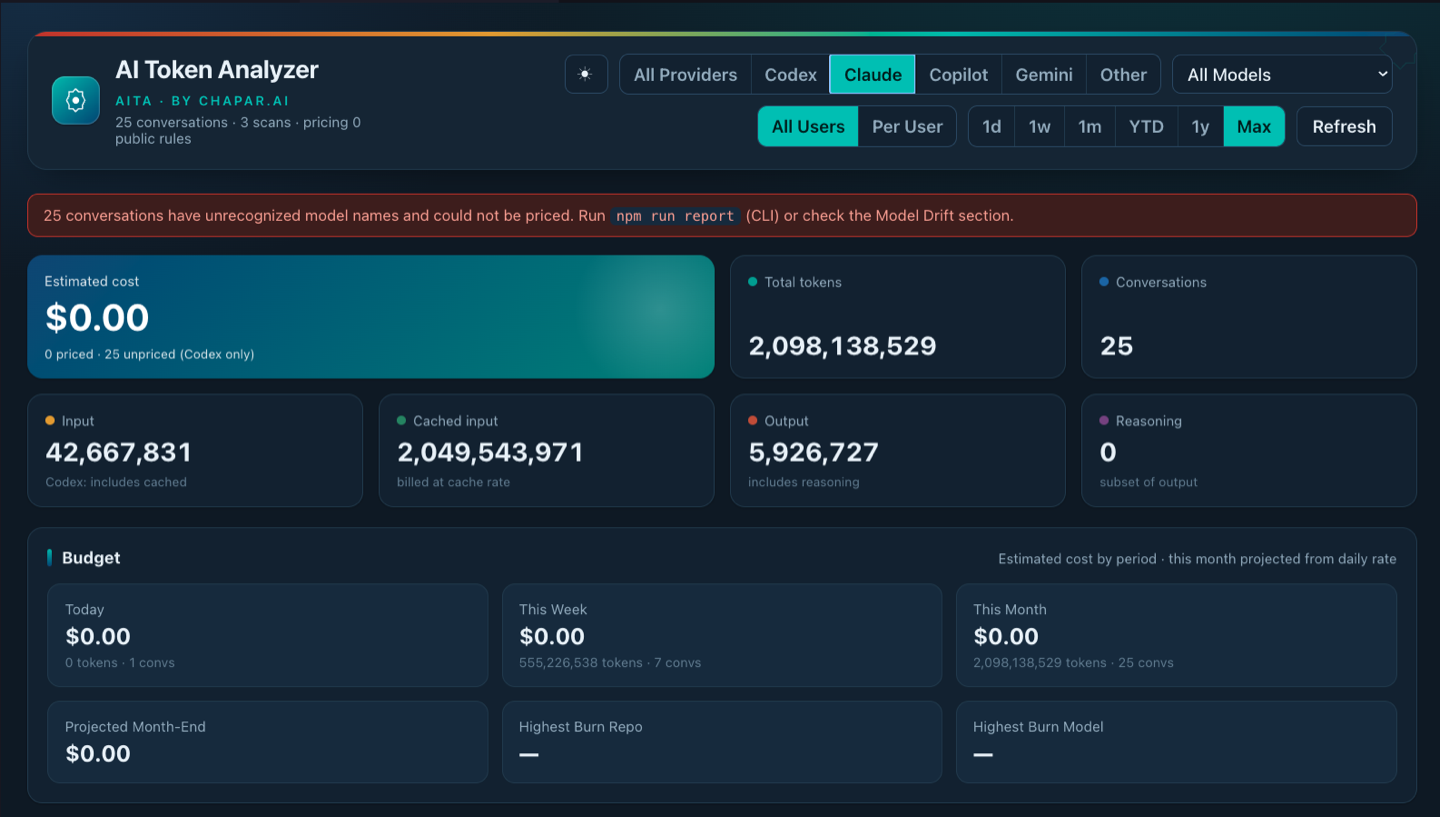Select the Gemini provider filter
Image resolution: width=1440 pixels, height=817 pixels.
pos(1044,75)
